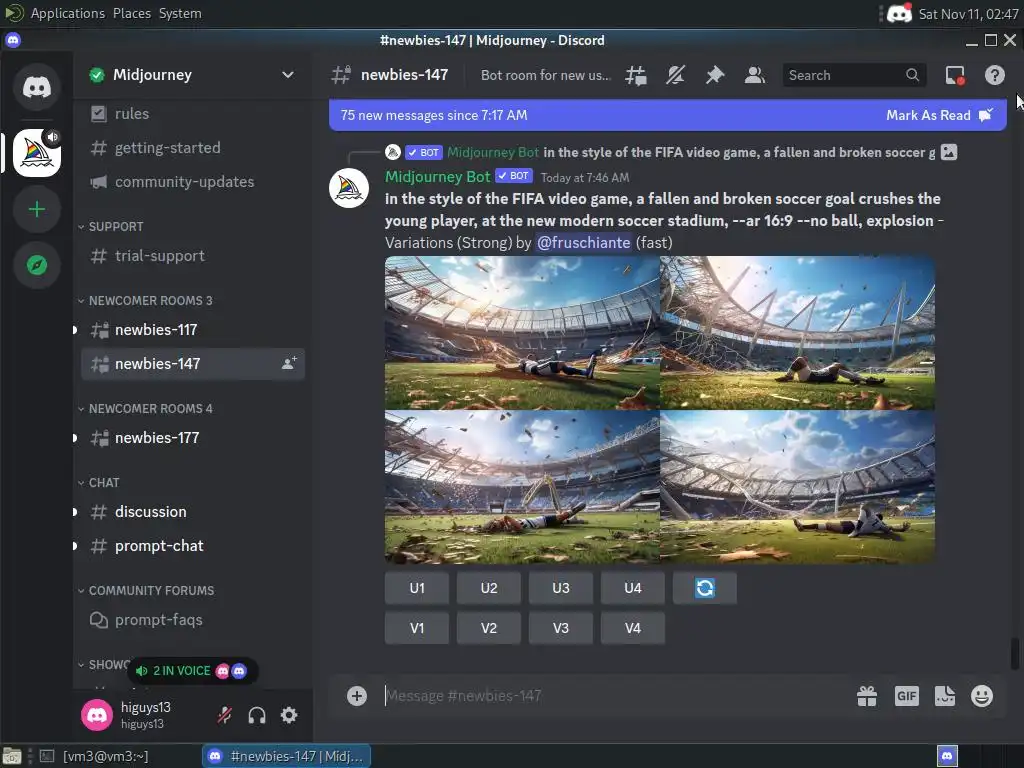Viewport: 1024px width, 768px height.
Task: Select the Midjourney server sailboat icon
Action: (37, 153)
